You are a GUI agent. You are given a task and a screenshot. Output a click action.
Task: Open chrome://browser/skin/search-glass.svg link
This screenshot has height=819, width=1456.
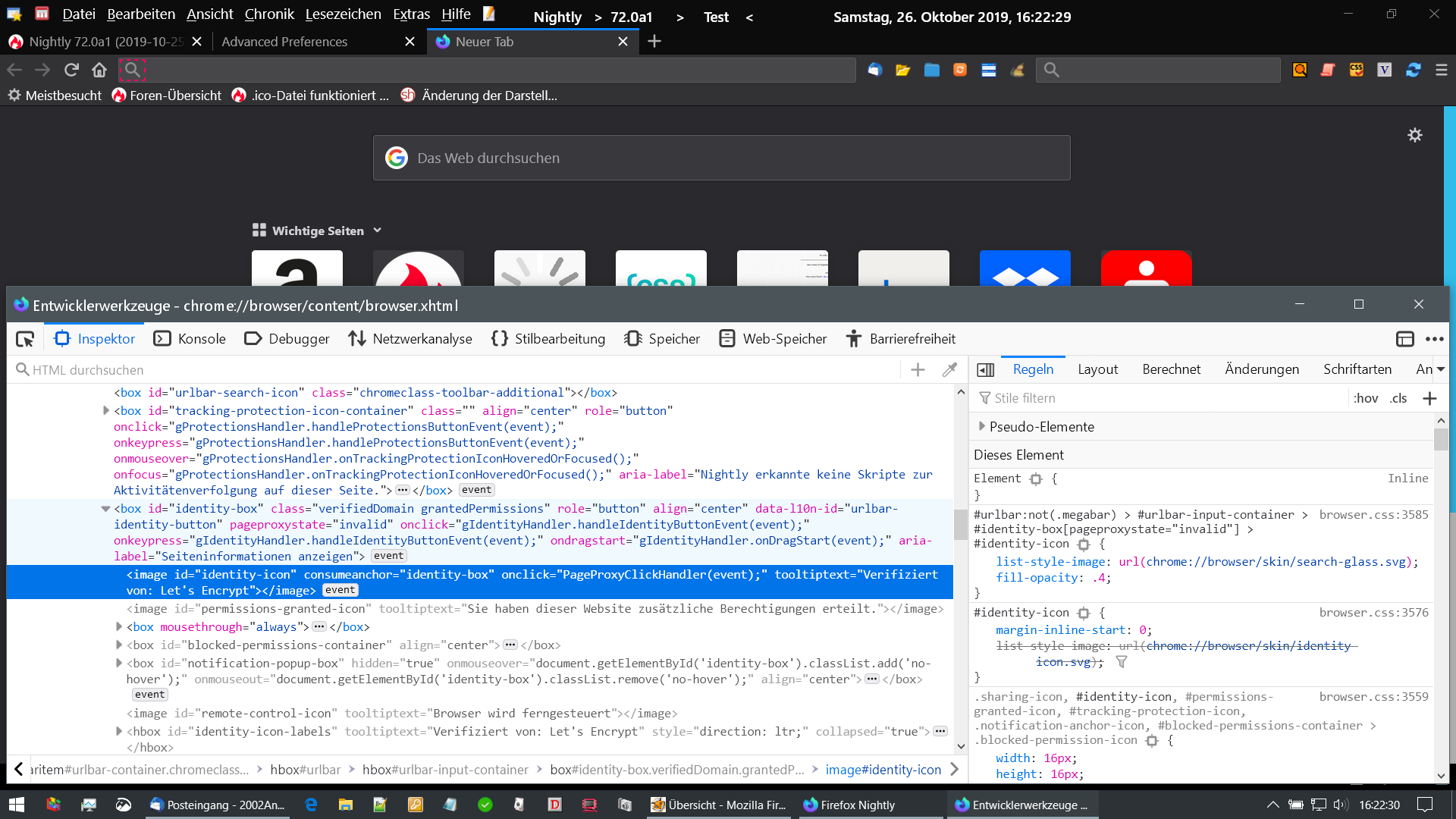1276,562
